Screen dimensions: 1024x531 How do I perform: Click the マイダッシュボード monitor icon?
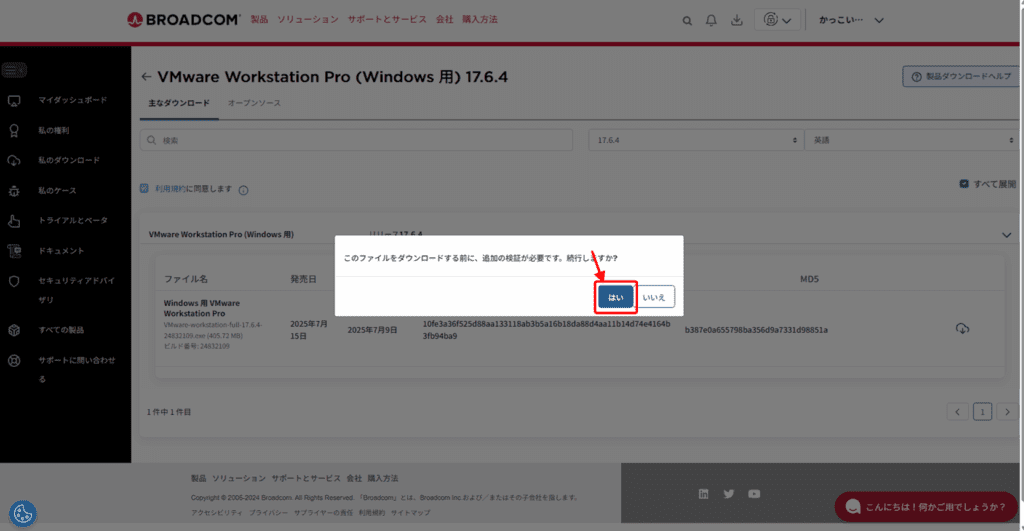(x=14, y=101)
